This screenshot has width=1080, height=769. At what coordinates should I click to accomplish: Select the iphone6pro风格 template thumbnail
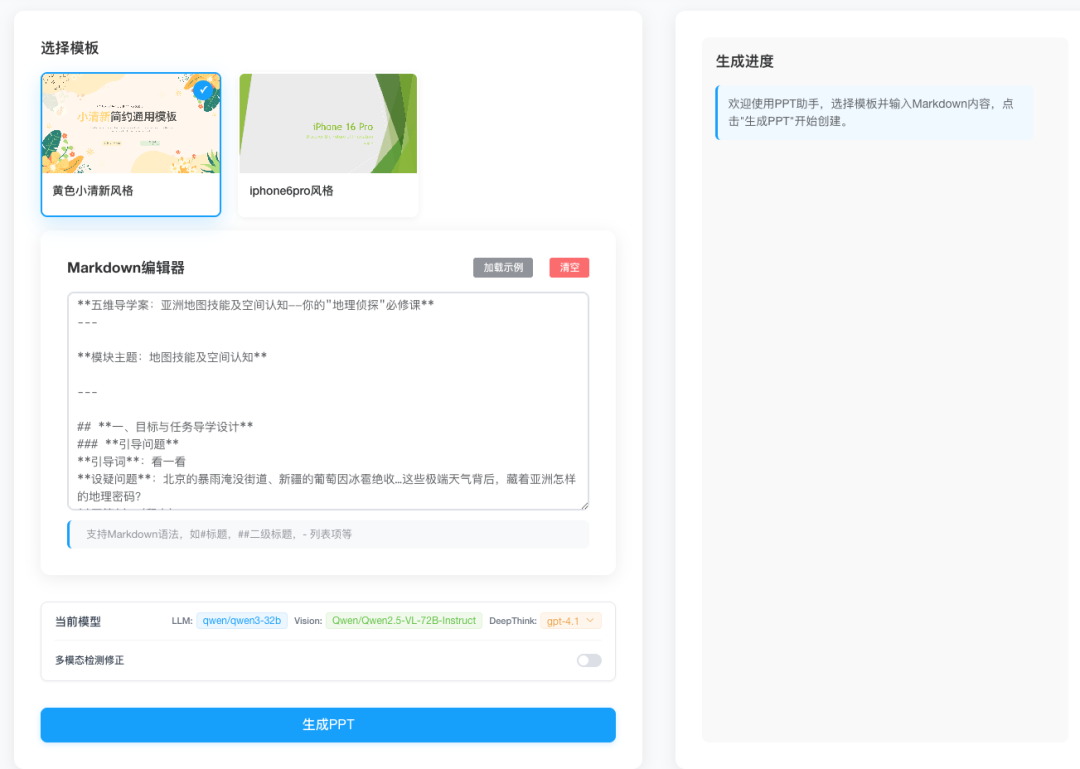[x=328, y=123]
